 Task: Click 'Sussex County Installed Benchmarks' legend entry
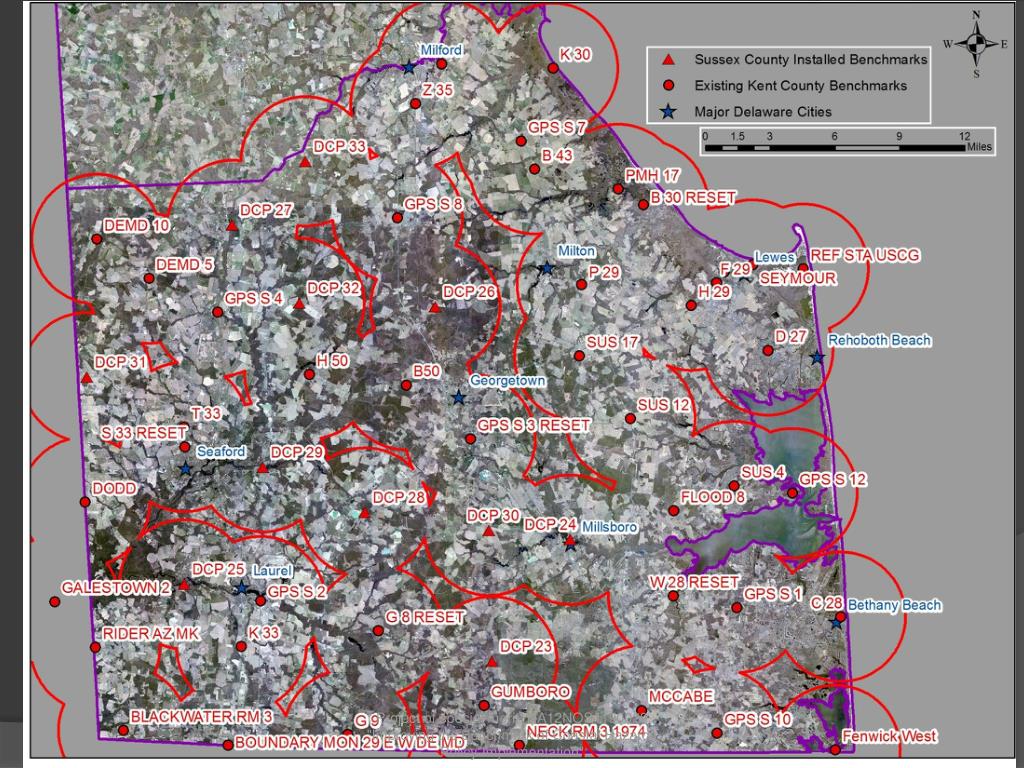coord(810,59)
